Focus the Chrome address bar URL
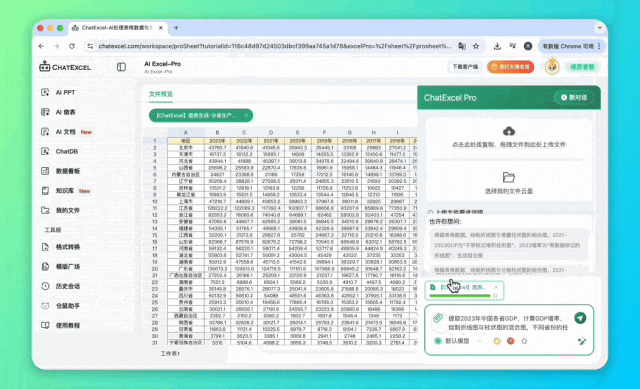 [x=275, y=46]
